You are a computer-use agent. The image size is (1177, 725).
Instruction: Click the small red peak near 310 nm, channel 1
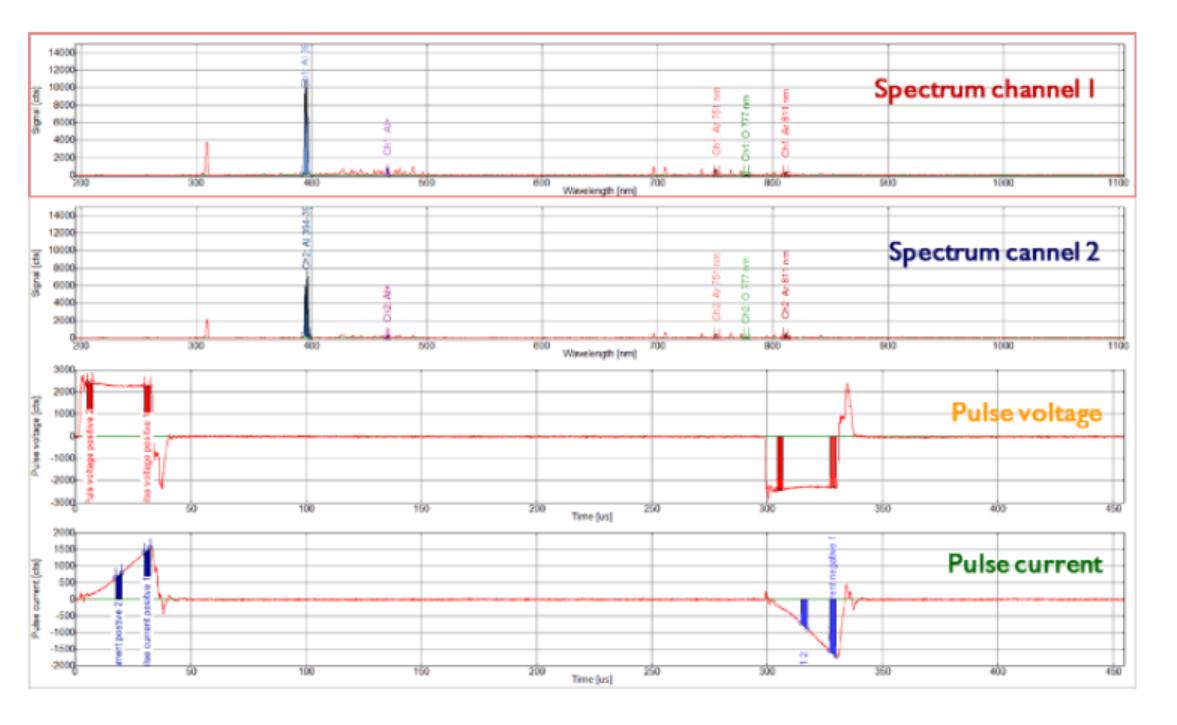[x=207, y=157]
